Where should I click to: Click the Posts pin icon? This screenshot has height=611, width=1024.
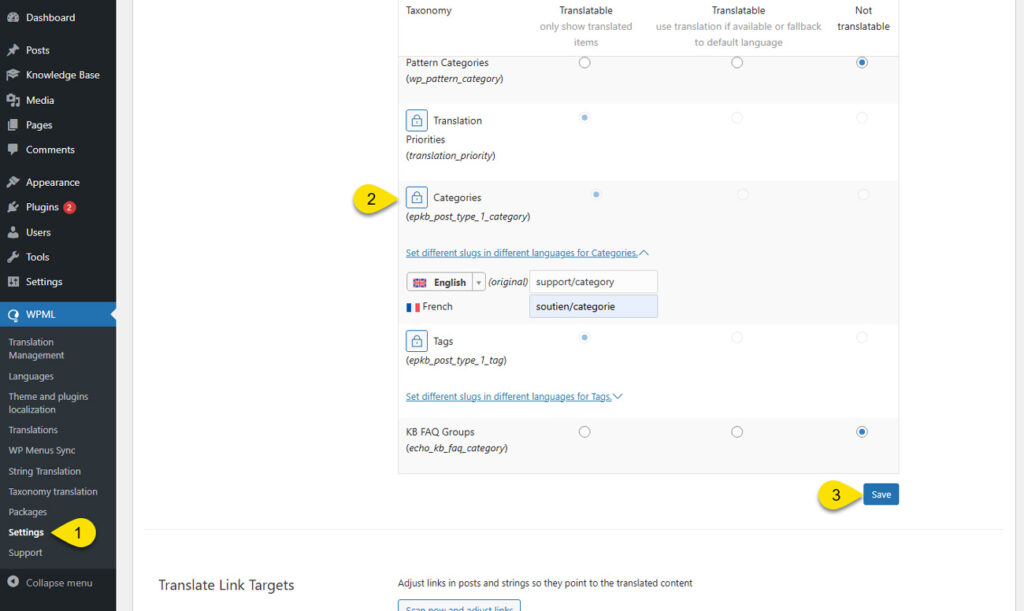[12, 50]
